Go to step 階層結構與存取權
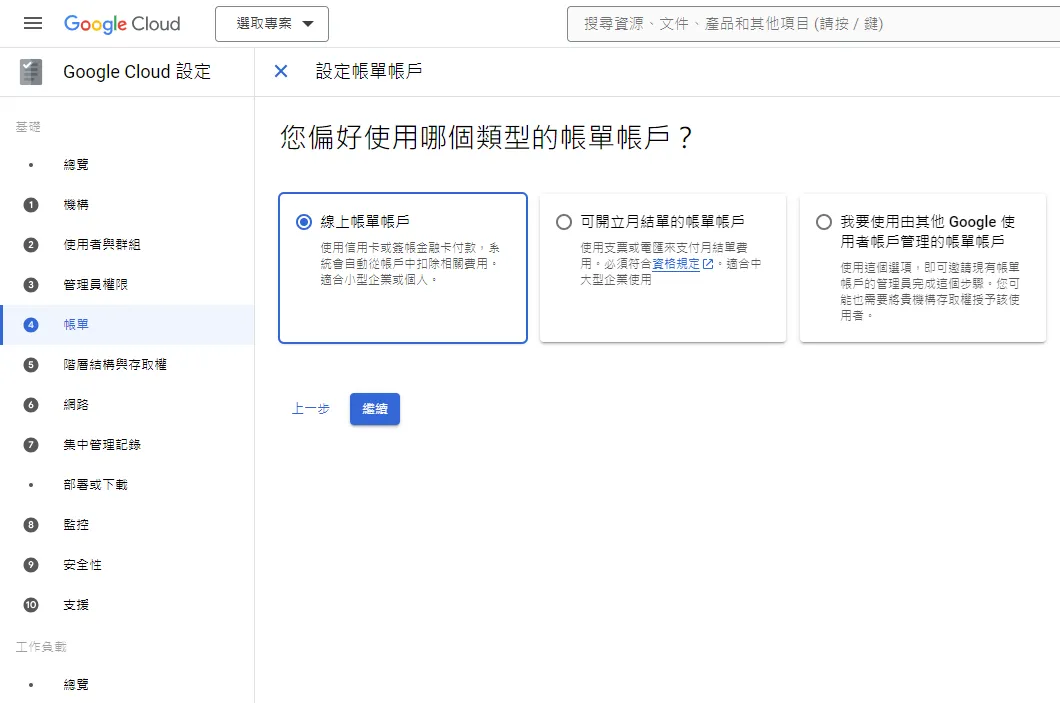 (115, 364)
